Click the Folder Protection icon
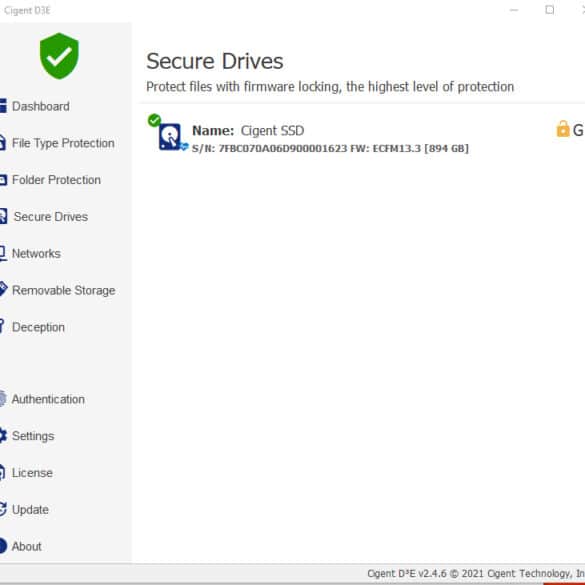Viewport: 585px width, 585px height. (3, 180)
